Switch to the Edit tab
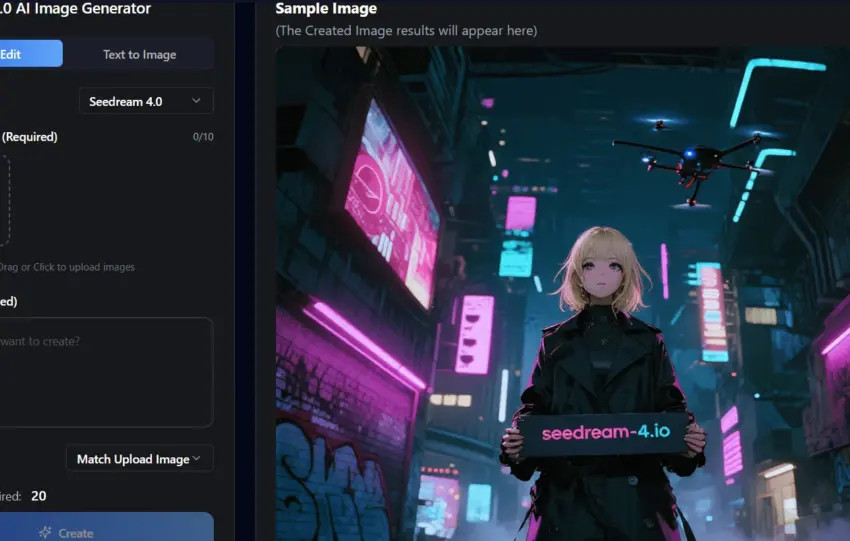 pos(31,54)
